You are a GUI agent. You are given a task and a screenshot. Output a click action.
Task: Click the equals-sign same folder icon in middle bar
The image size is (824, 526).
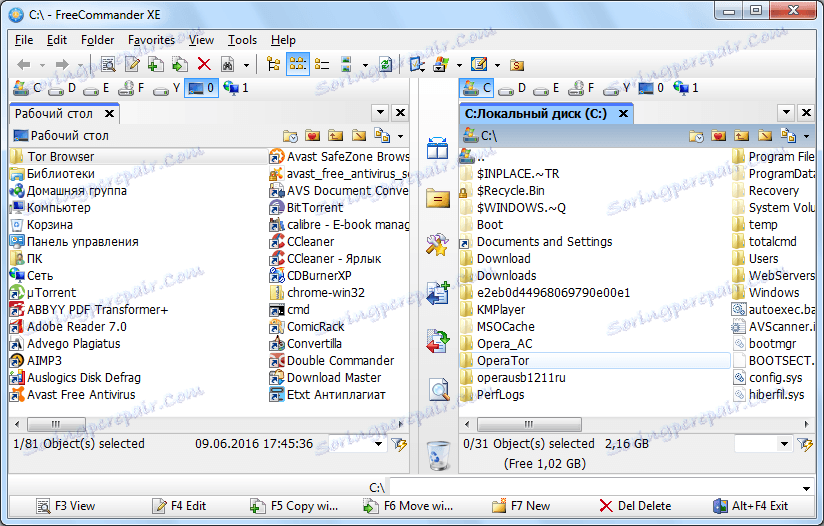[437, 198]
